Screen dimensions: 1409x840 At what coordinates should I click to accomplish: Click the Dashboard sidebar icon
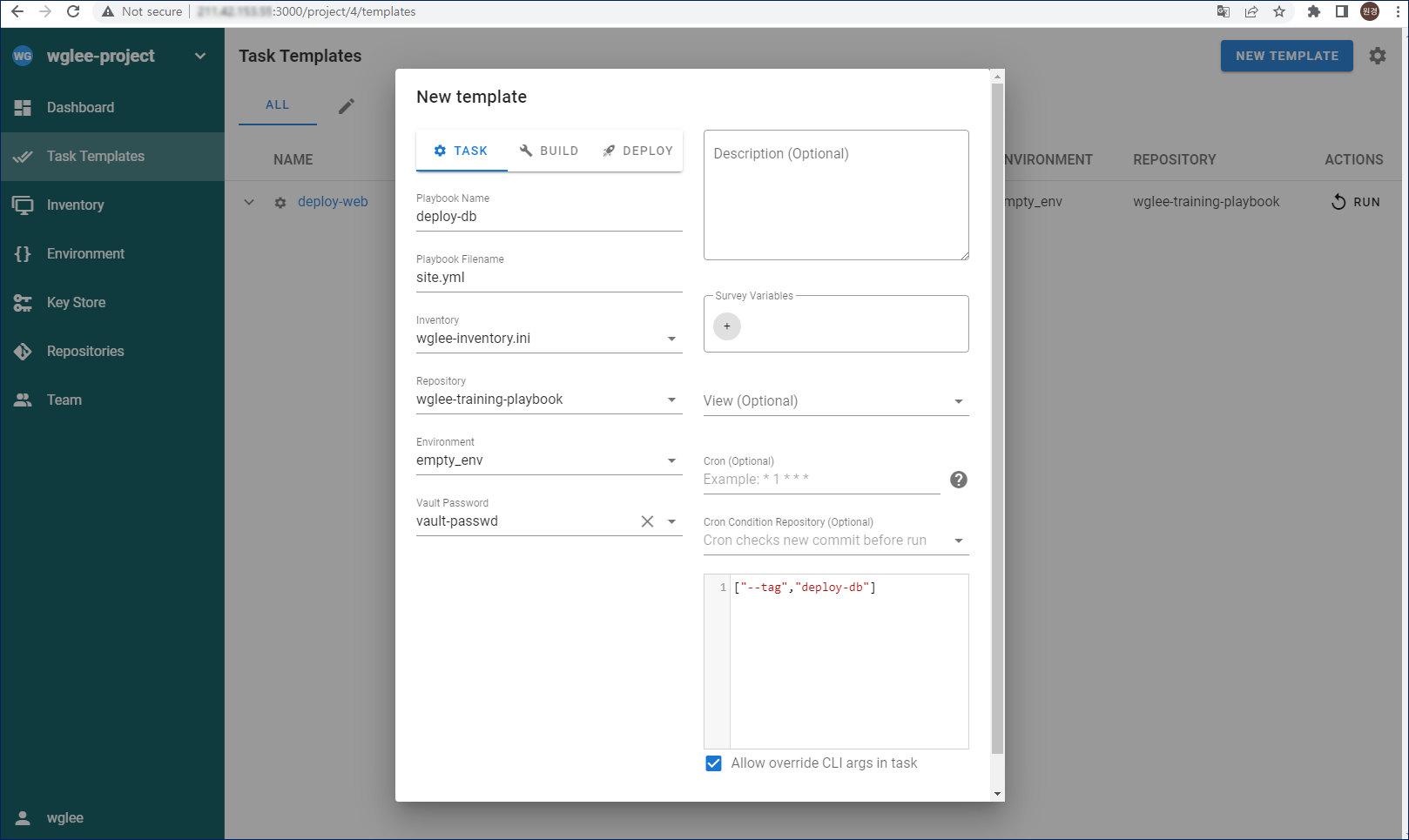(x=23, y=108)
